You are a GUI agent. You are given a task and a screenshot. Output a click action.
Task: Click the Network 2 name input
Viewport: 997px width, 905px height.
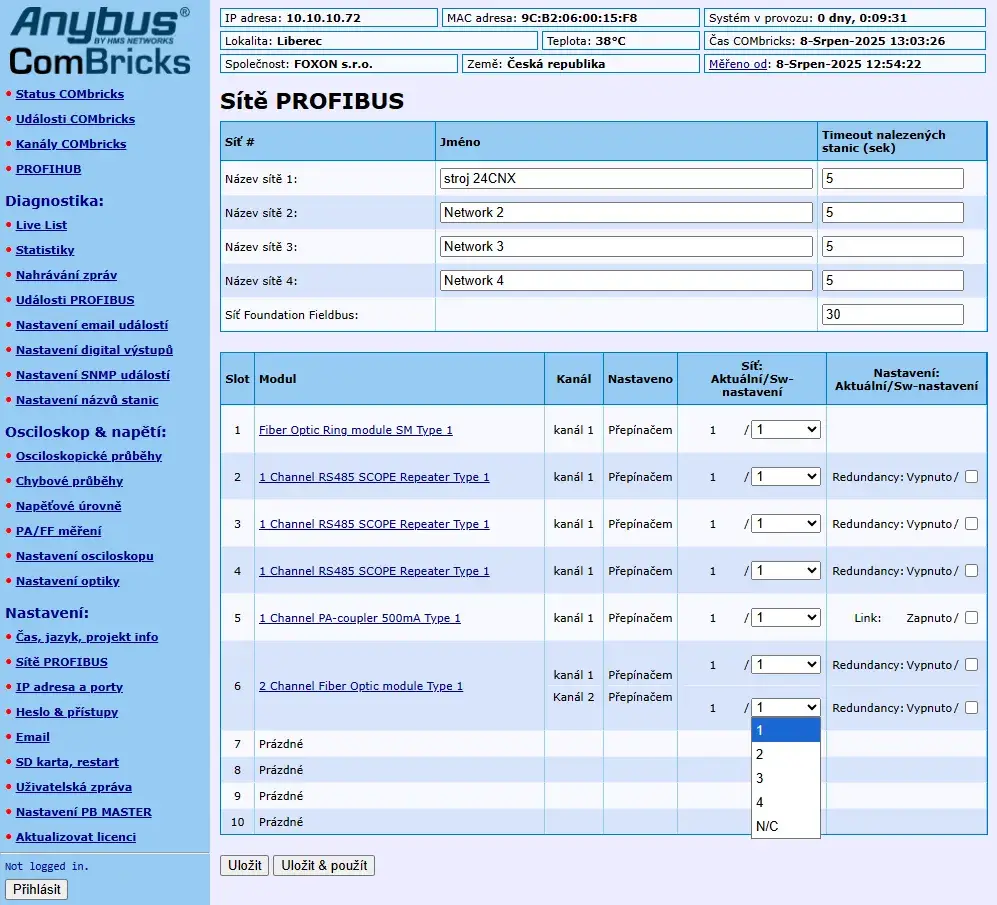(x=626, y=212)
